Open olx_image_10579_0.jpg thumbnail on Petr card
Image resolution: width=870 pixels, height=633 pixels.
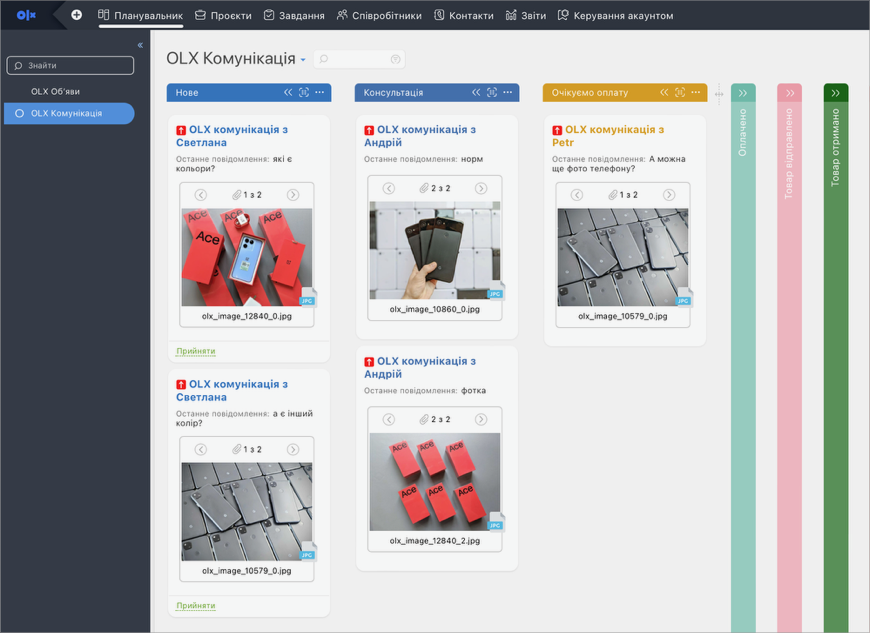pyautogui.click(x=623, y=257)
